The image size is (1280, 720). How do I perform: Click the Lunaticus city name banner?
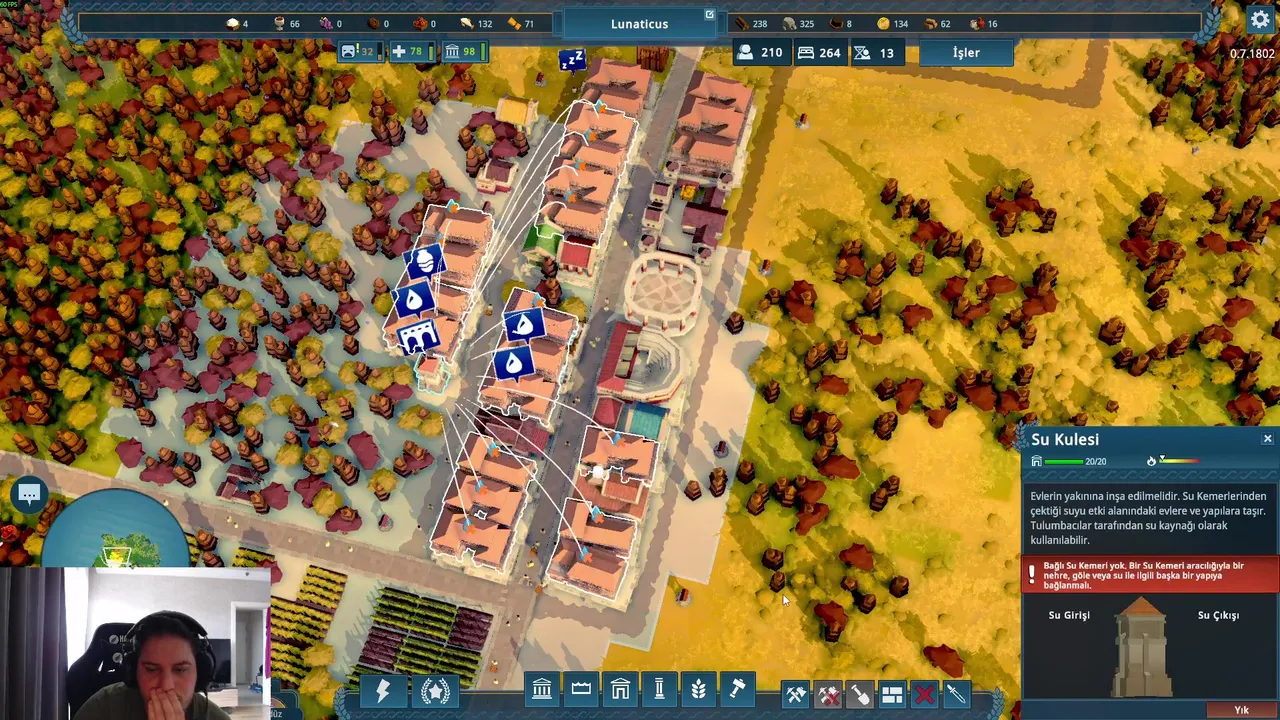point(640,24)
